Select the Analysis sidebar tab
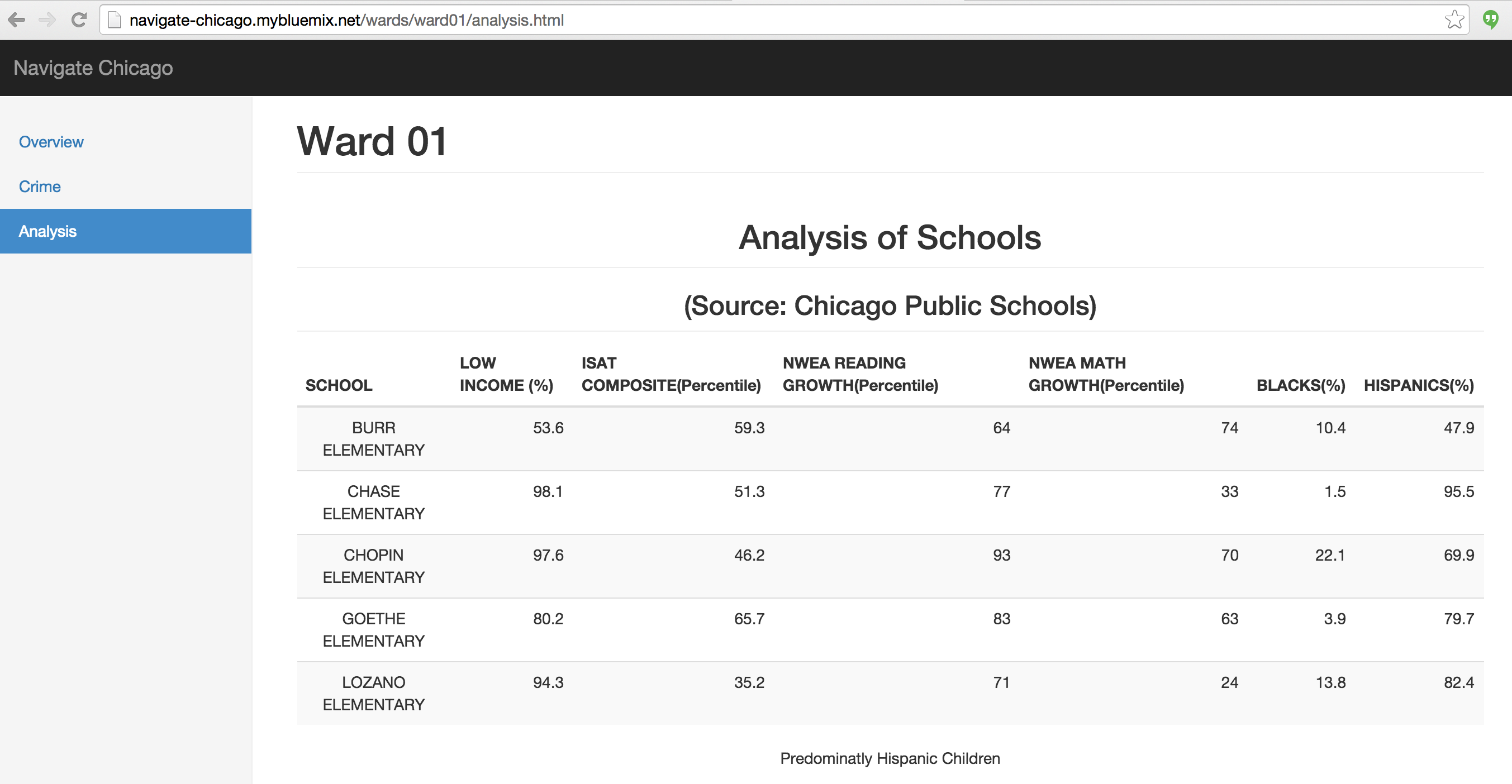The height and width of the screenshot is (784, 1512). 47,231
